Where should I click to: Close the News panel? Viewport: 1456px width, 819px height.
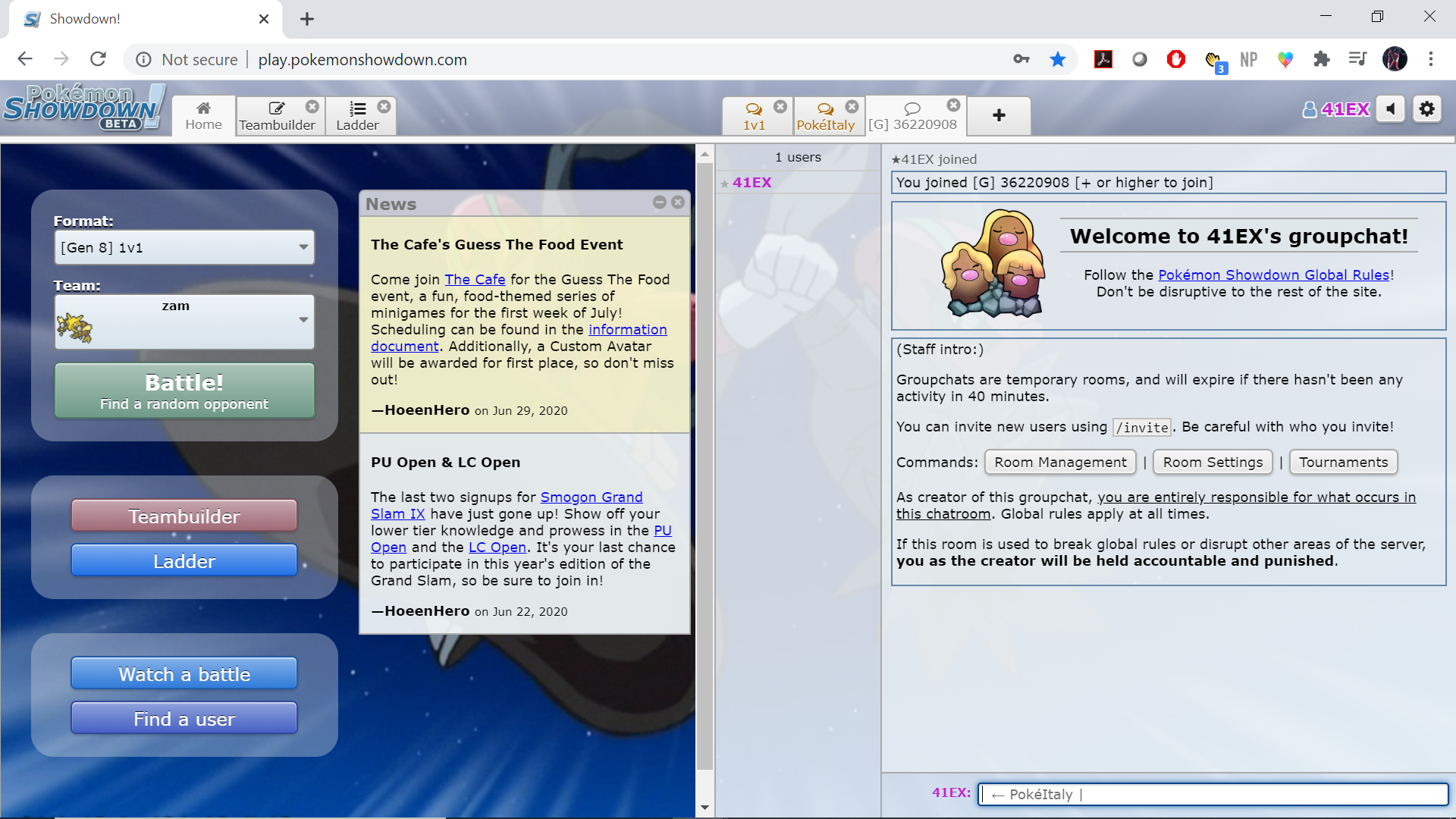tap(678, 202)
